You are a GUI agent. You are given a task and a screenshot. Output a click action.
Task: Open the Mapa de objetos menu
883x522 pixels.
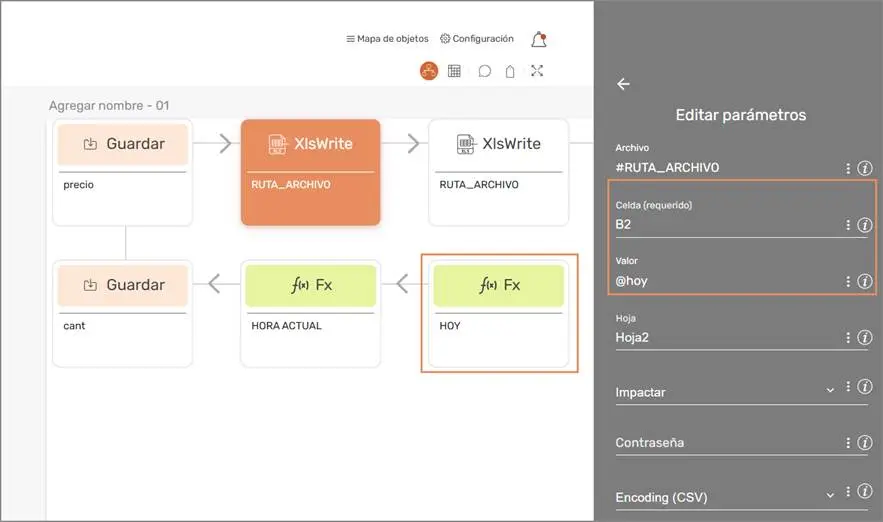point(387,39)
